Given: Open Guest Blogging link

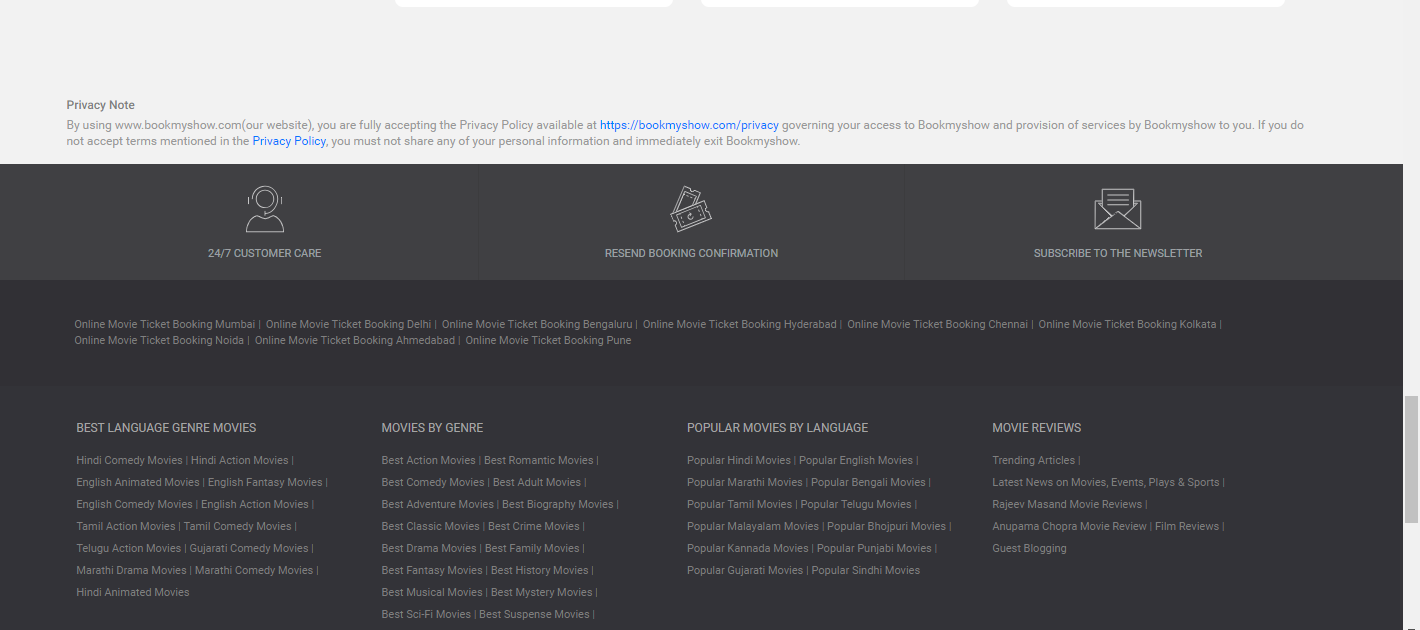Looking at the screenshot, I should 1029,548.
